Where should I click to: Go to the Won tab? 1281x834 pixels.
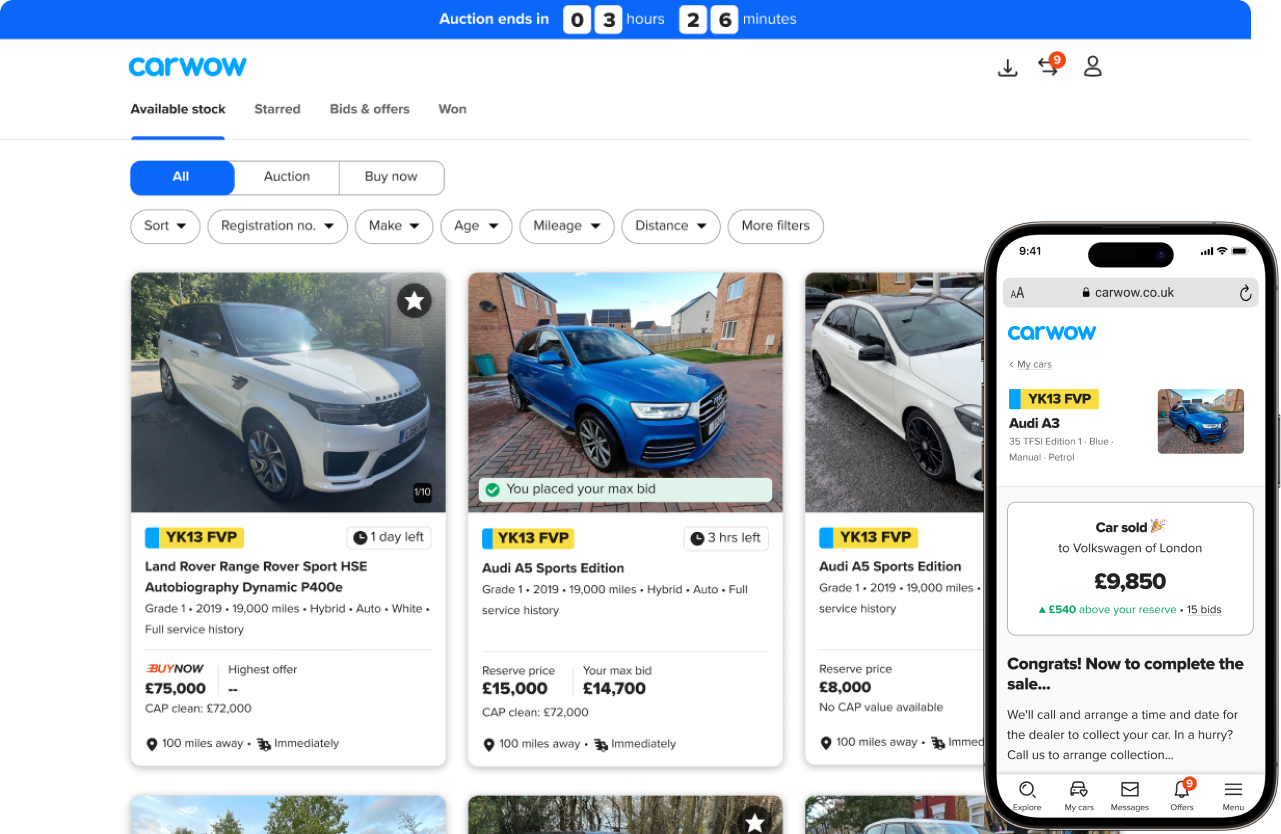click(452, 109)
